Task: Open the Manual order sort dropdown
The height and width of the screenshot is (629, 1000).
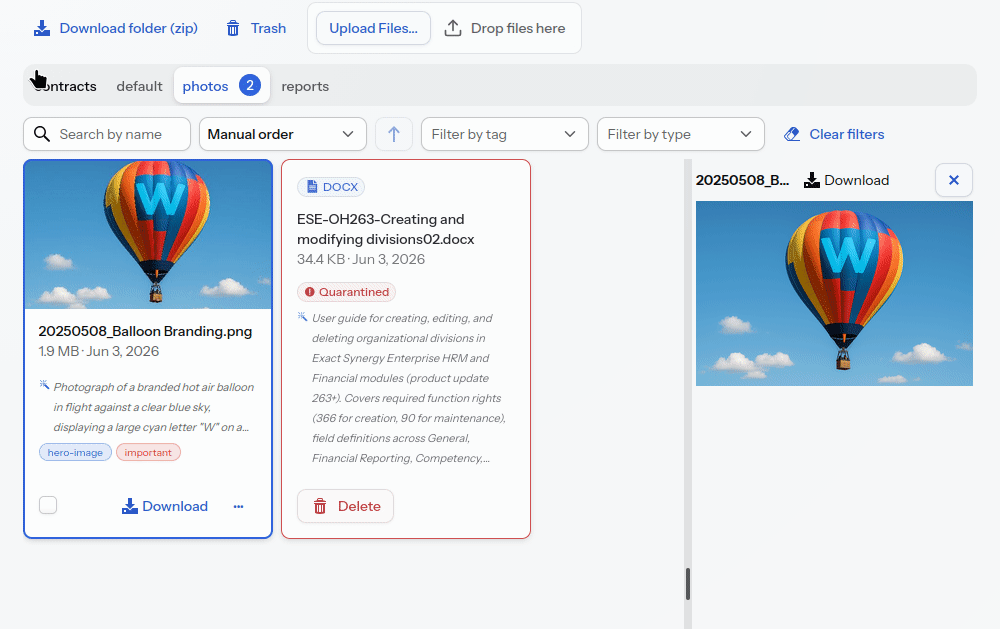Action: pyautogui.click(x=283, y=134)
